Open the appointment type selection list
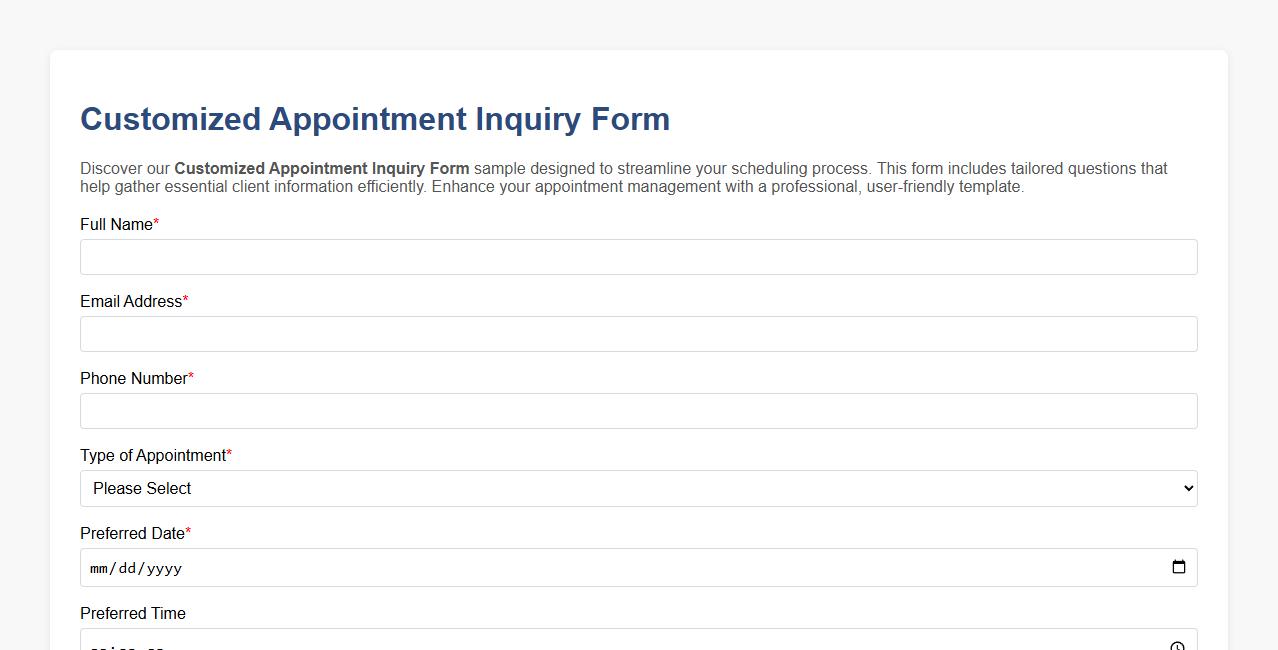The height and width of the screenshot is (650, 1278). (x=639, y=488)
